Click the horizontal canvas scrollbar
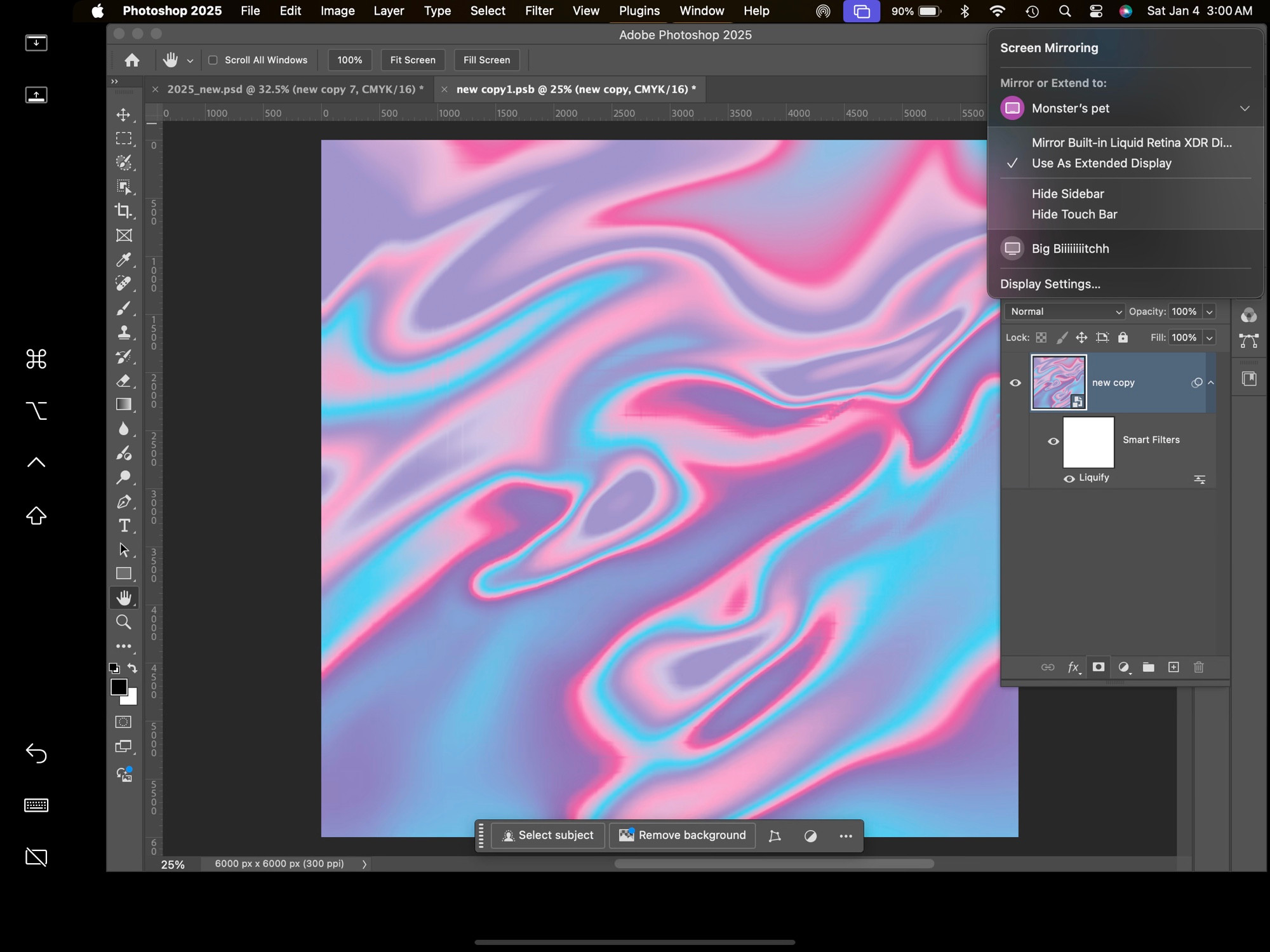Screen dimensions: 1270x952 [x=774, y=864]
